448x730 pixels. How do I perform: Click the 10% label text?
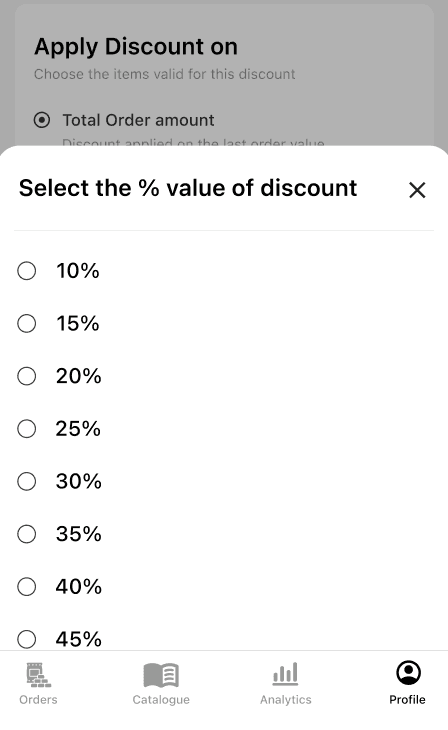tap(78, 270)
